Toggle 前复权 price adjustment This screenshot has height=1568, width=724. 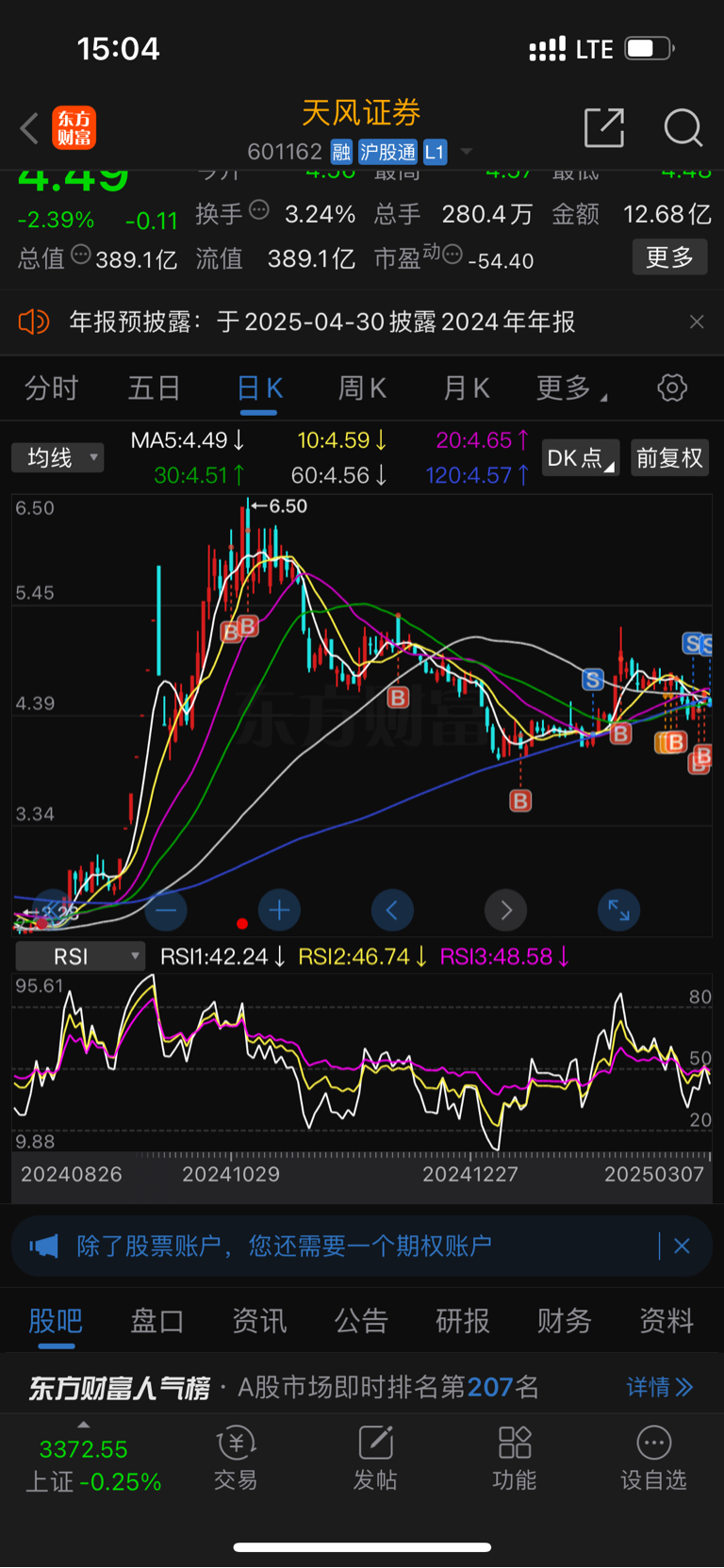pos(669,458)
